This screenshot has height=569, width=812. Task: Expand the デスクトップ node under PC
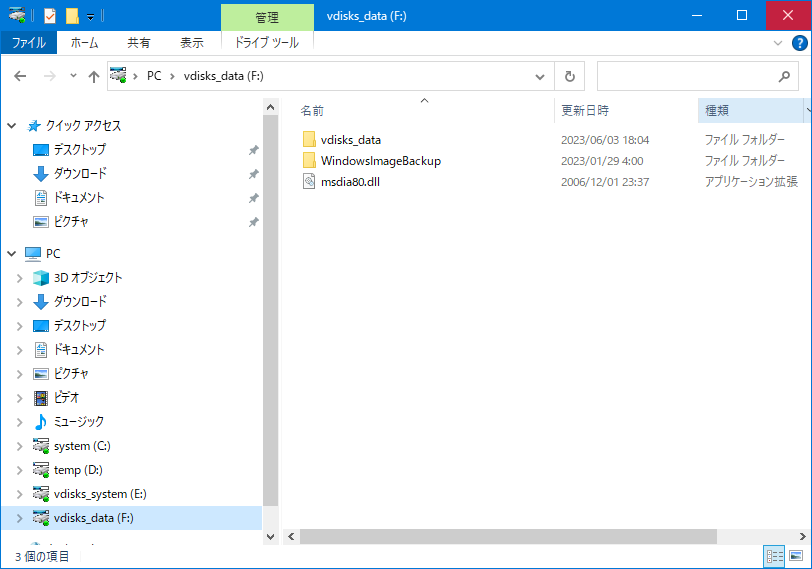click(x=20, y=326)
